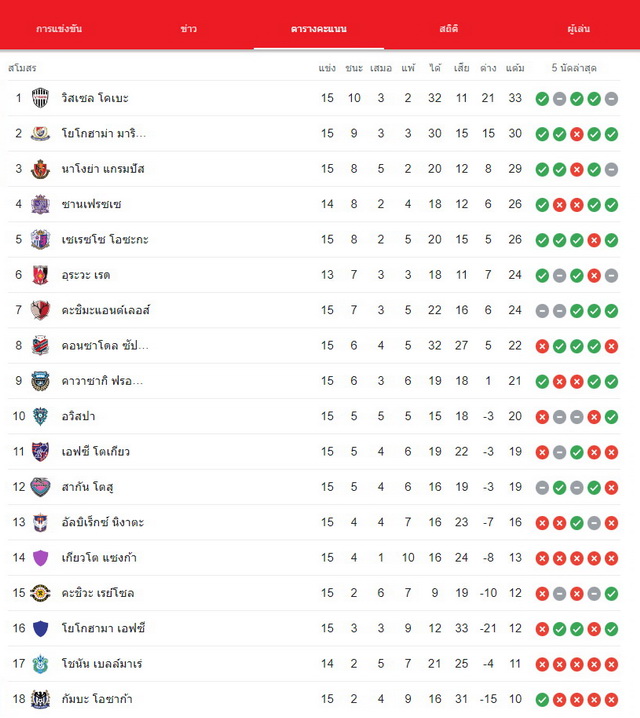
Task: Click the Kawasaki Frontale club crest
Action: tap(40, 381)
